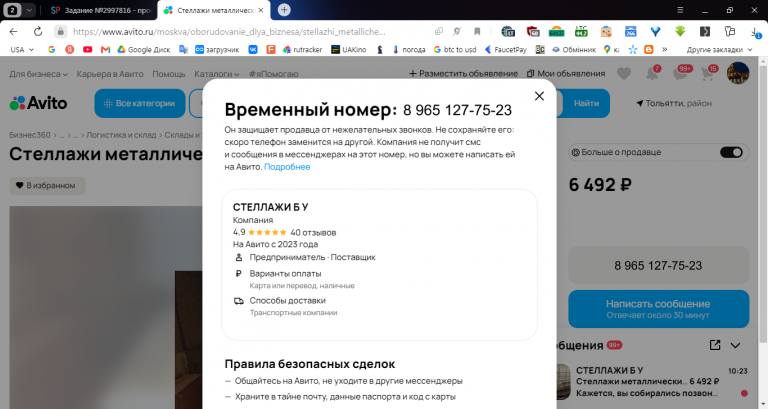Expand Другие закладки folder
Image resolution: width=768 pixels, height=409 pixels.
[x=719, y=49]
